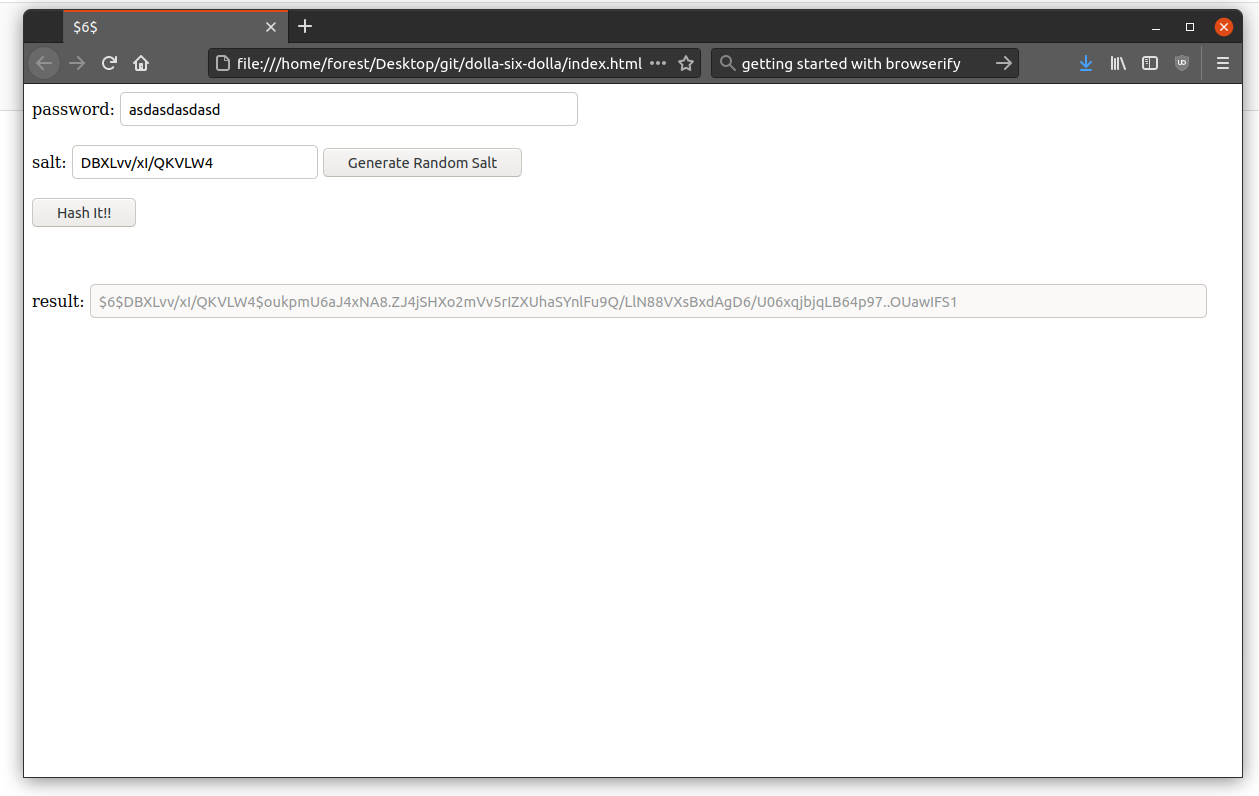Image resolution: width=1259 pixels, height=796 pixels.
Task: Open the uBlock Origin shield icon
Action: (x=1182, y=63)
